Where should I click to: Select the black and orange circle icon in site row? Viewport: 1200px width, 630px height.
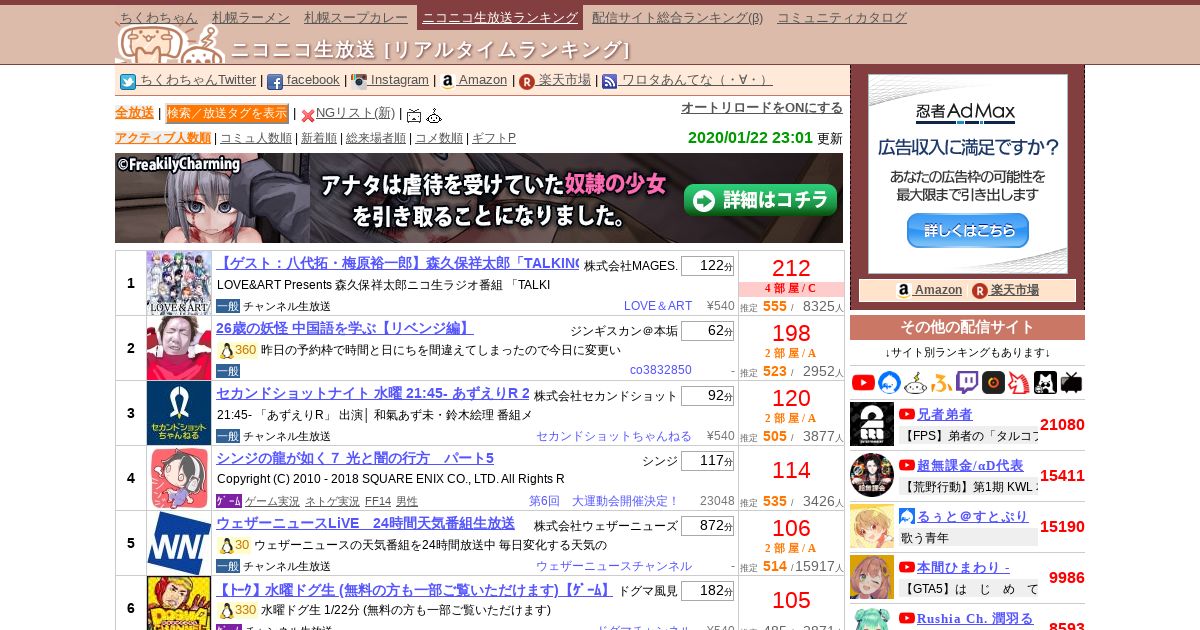coord(993,382)
